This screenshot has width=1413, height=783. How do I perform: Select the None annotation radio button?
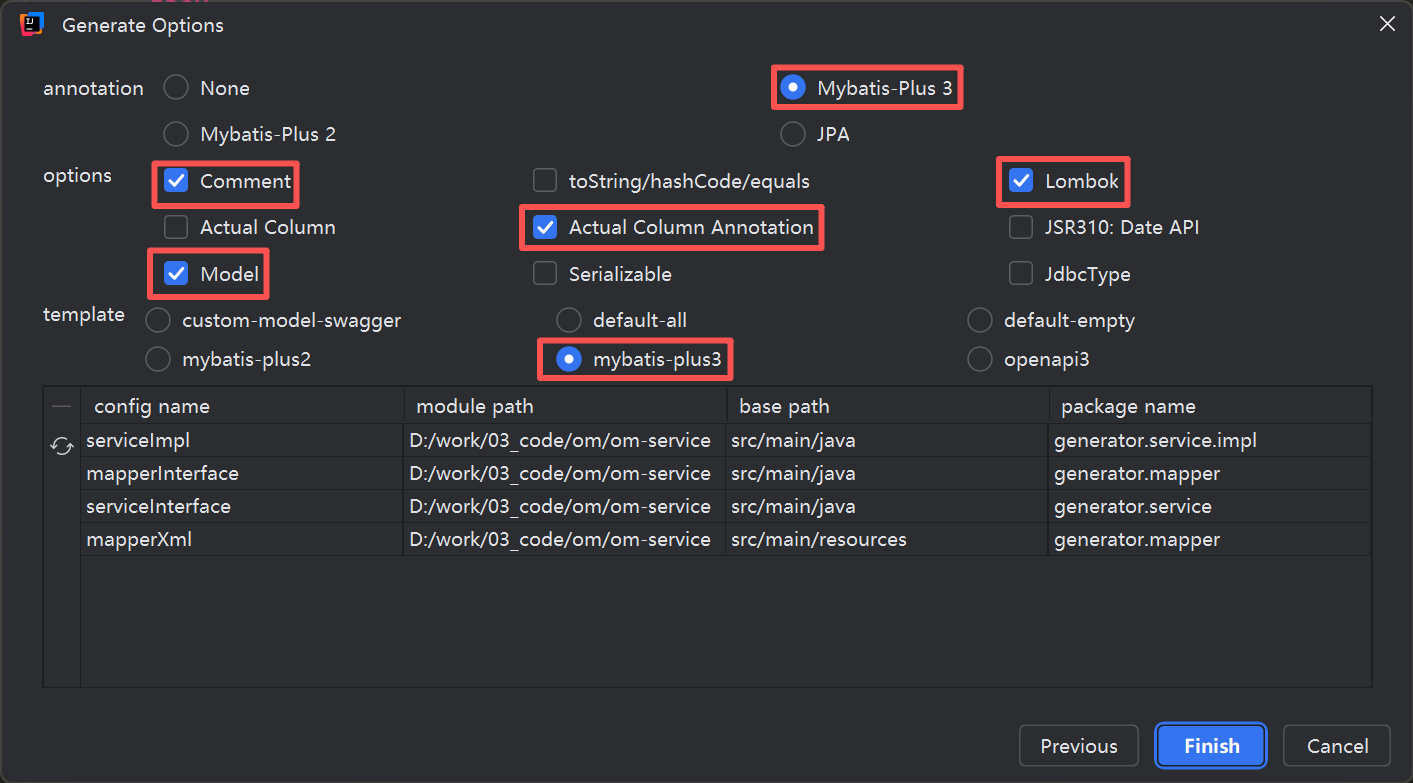(176, 88)
